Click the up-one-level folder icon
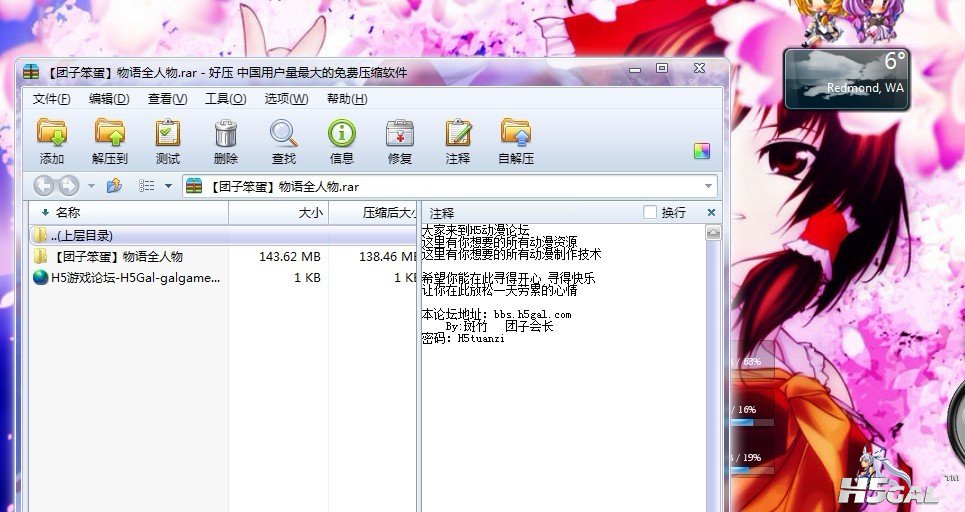The image size is (965, 512). click(114, 185)
